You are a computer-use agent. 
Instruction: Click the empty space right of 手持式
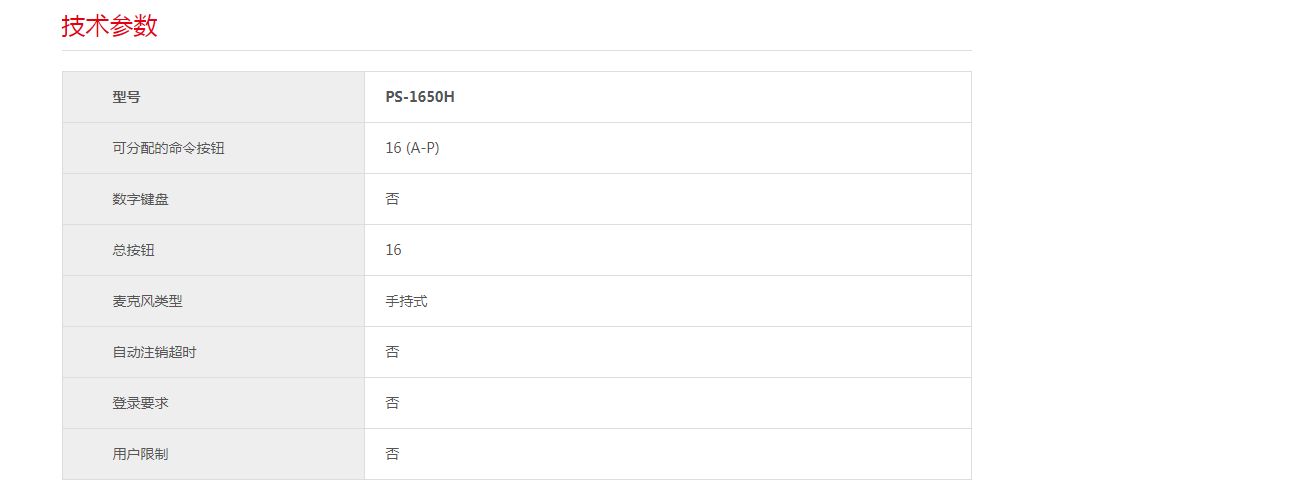pyautogui.click(x=700, y=301)
